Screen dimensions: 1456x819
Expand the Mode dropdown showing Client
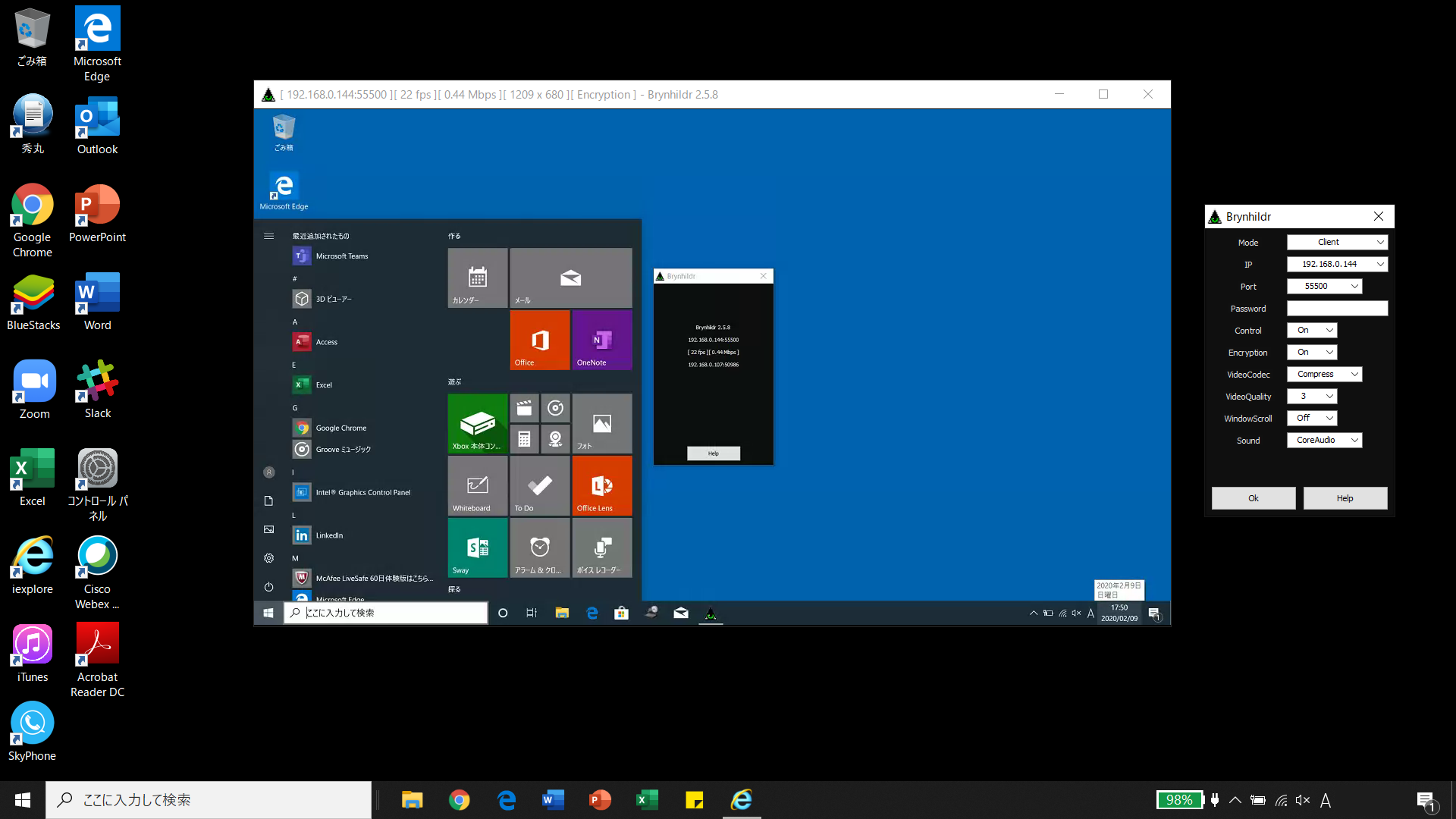click(x=1338, y=242)
